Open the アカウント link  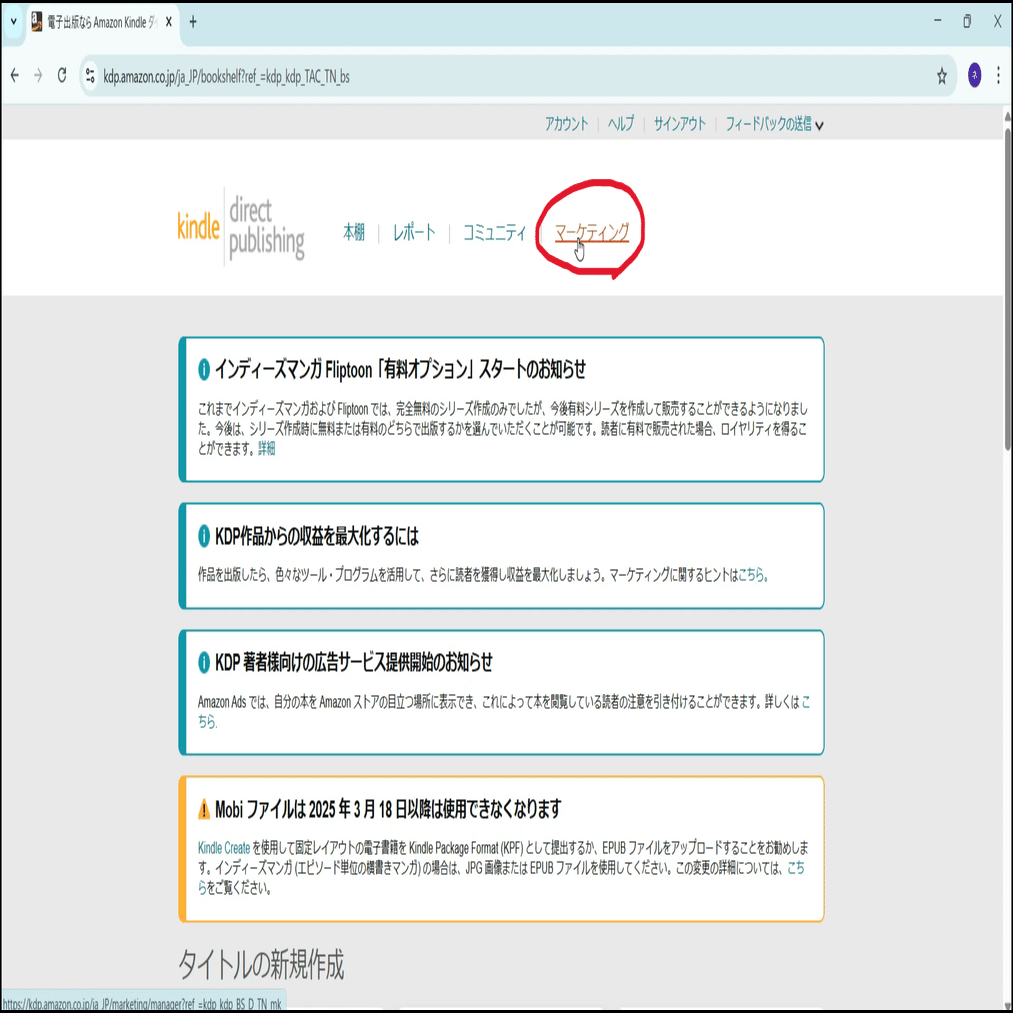tap(567, 123)
